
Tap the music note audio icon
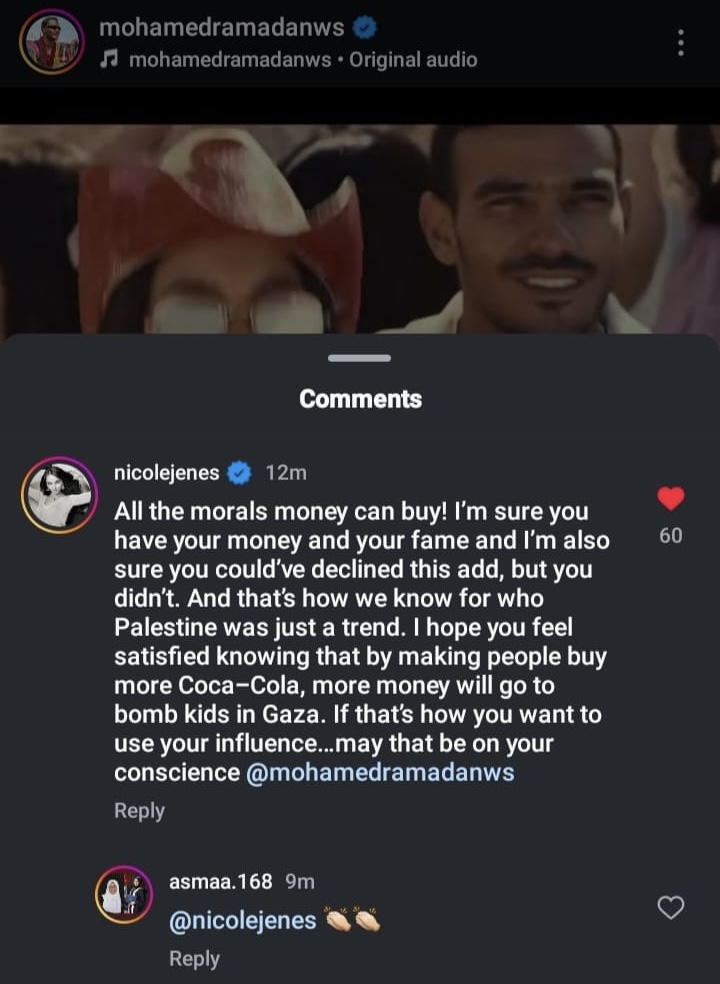pos(111,60)
